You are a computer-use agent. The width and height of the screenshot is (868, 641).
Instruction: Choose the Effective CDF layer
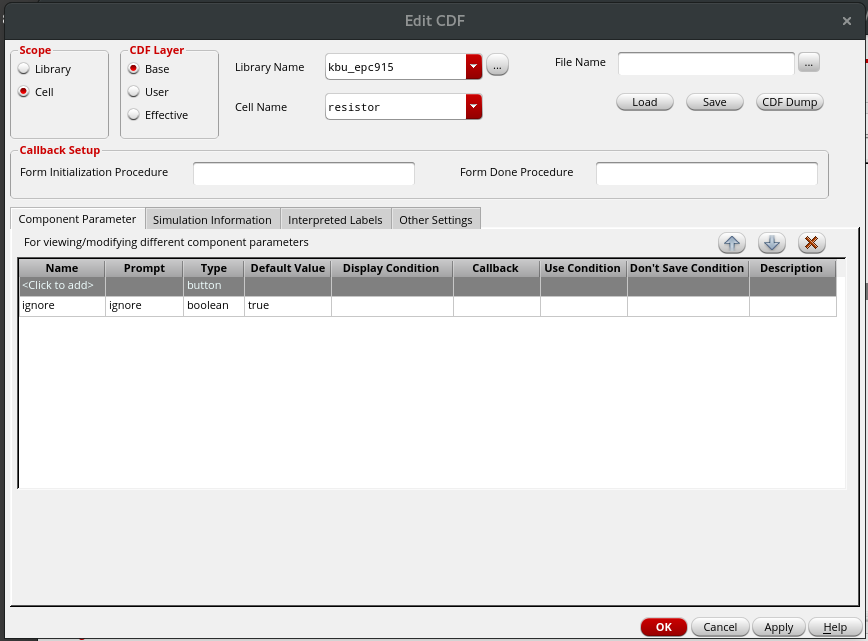click(x=133, y=115)
